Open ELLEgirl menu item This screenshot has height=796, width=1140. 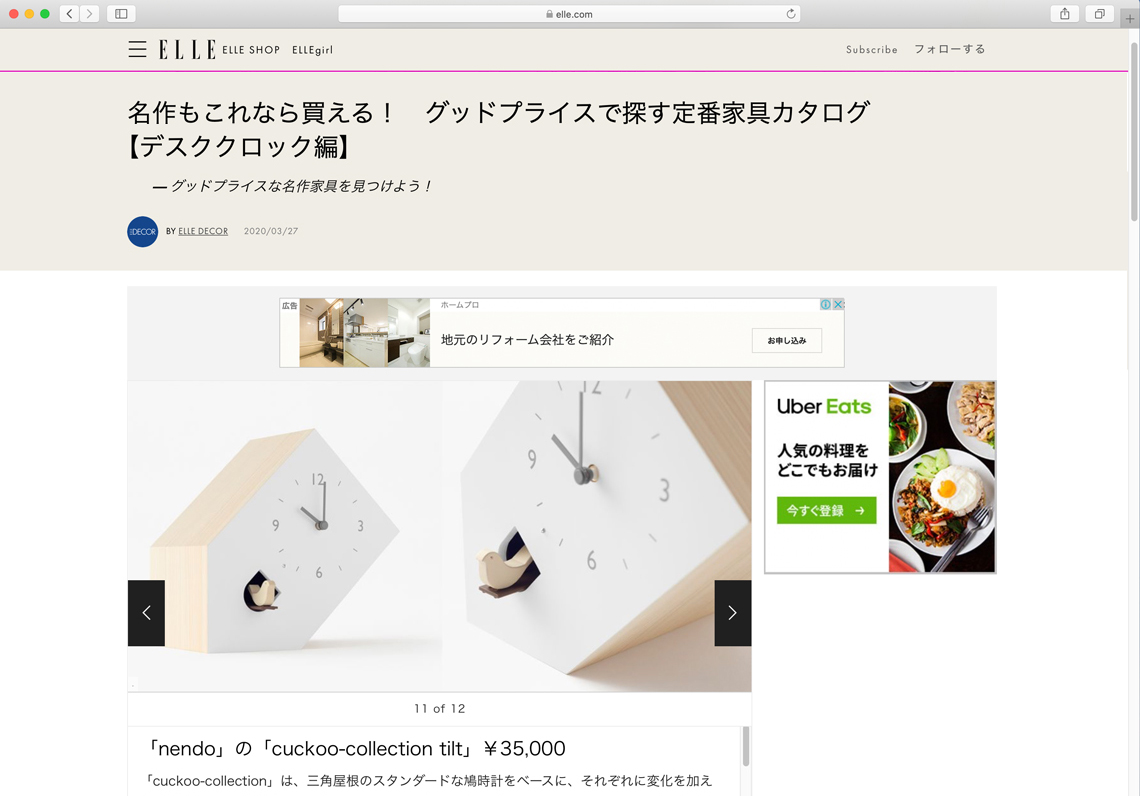(x=313, y=50)
